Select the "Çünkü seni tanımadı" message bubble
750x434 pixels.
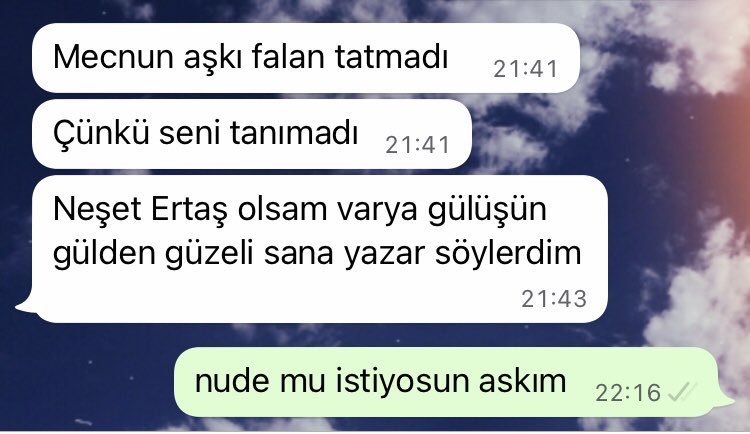click(x=252, y=134)
